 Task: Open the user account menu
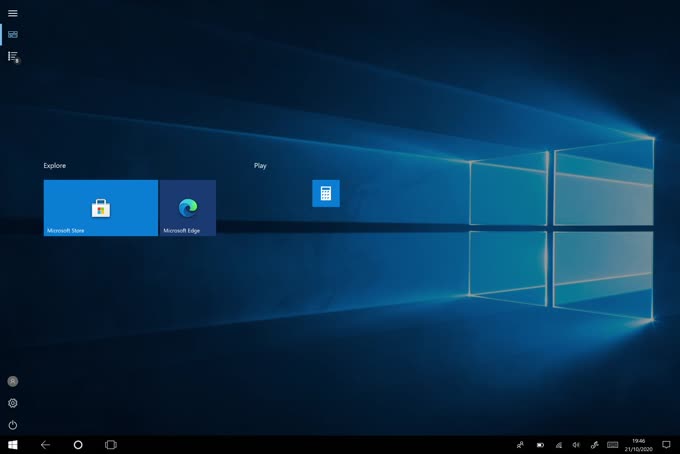click(x=13, y=381)
